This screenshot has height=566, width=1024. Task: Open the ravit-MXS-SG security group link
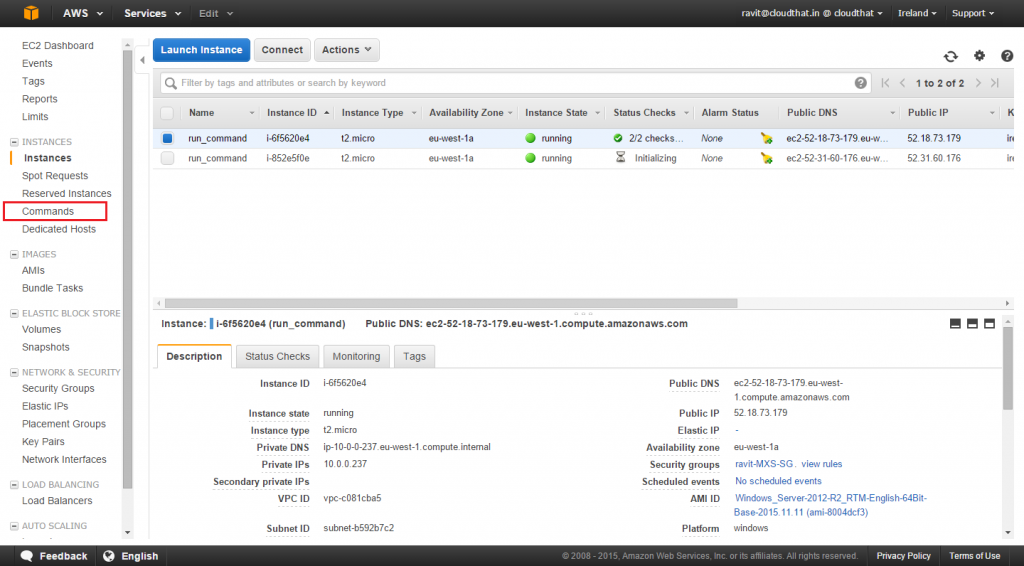pos(763,464)
